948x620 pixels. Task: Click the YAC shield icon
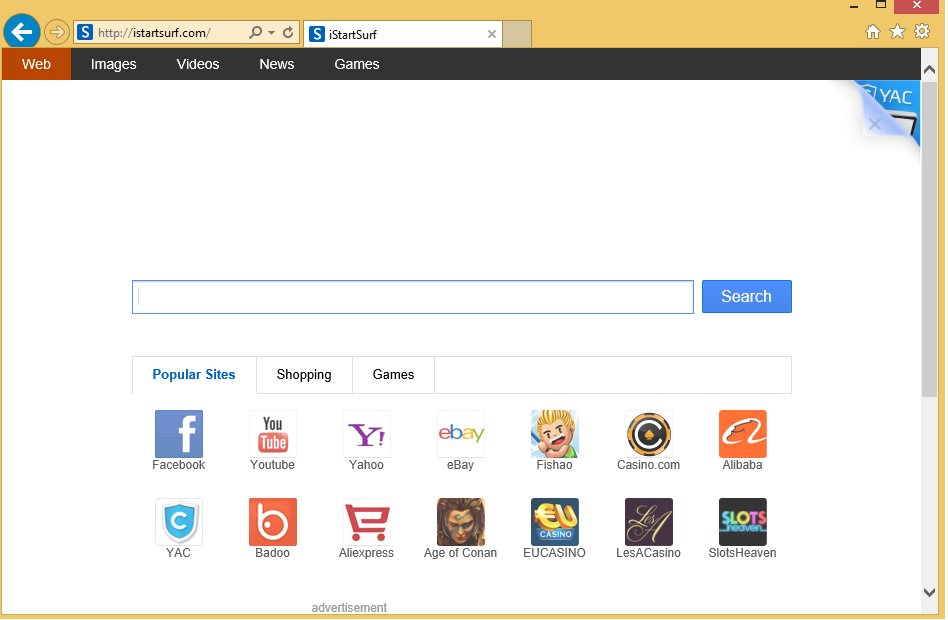[x=178, y=522]
